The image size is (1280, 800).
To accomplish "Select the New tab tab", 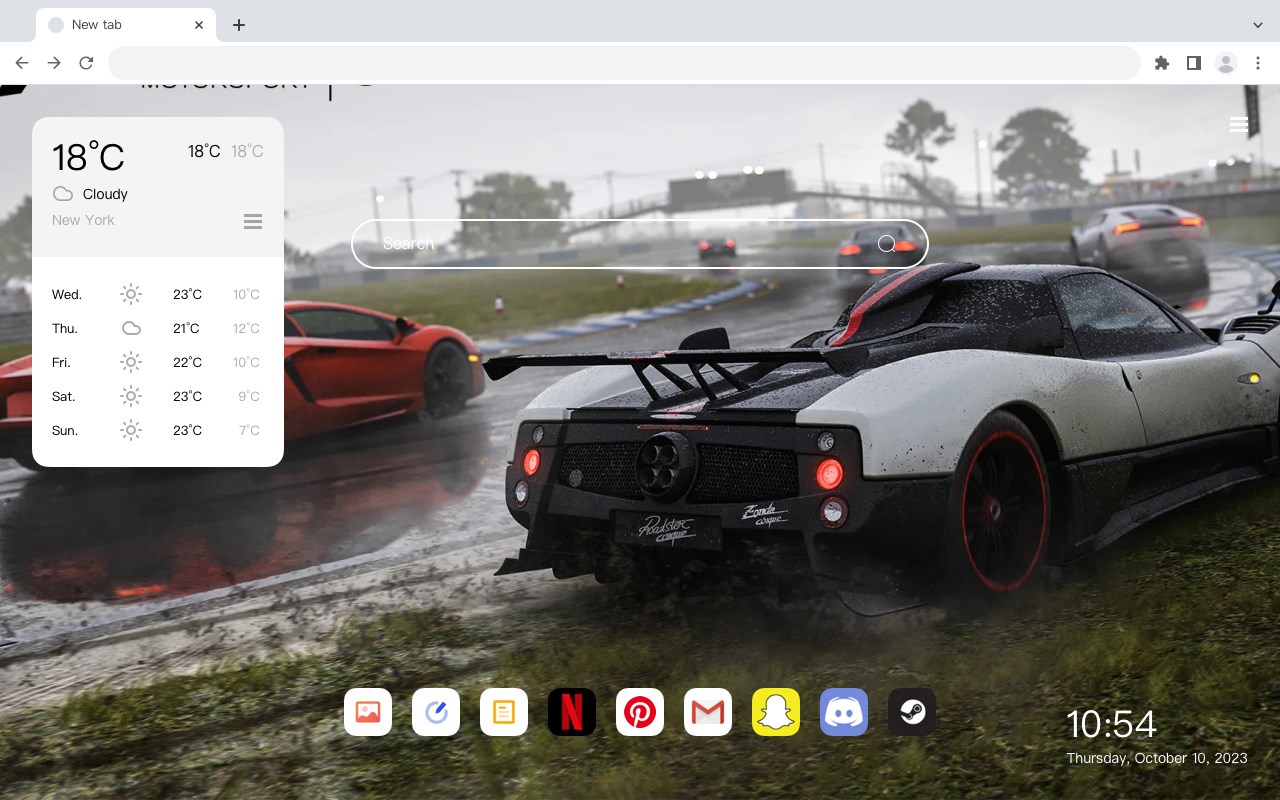I will click(126, 25).
